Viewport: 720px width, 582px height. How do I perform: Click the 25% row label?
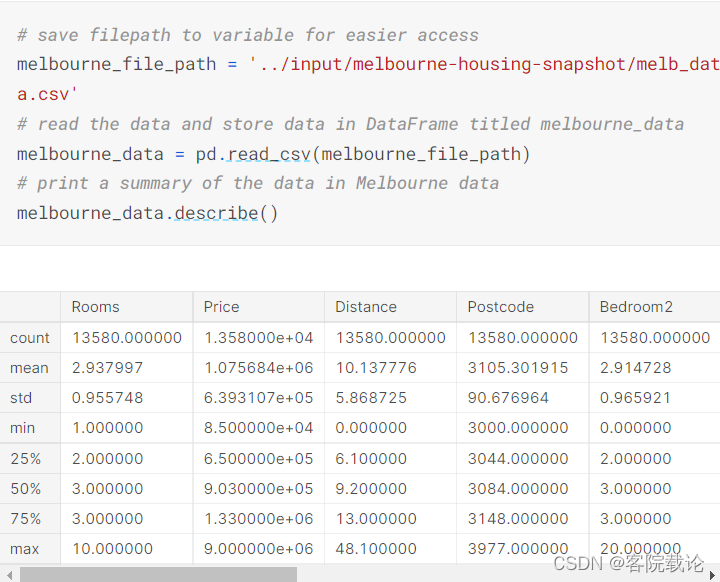click(26, 458)
